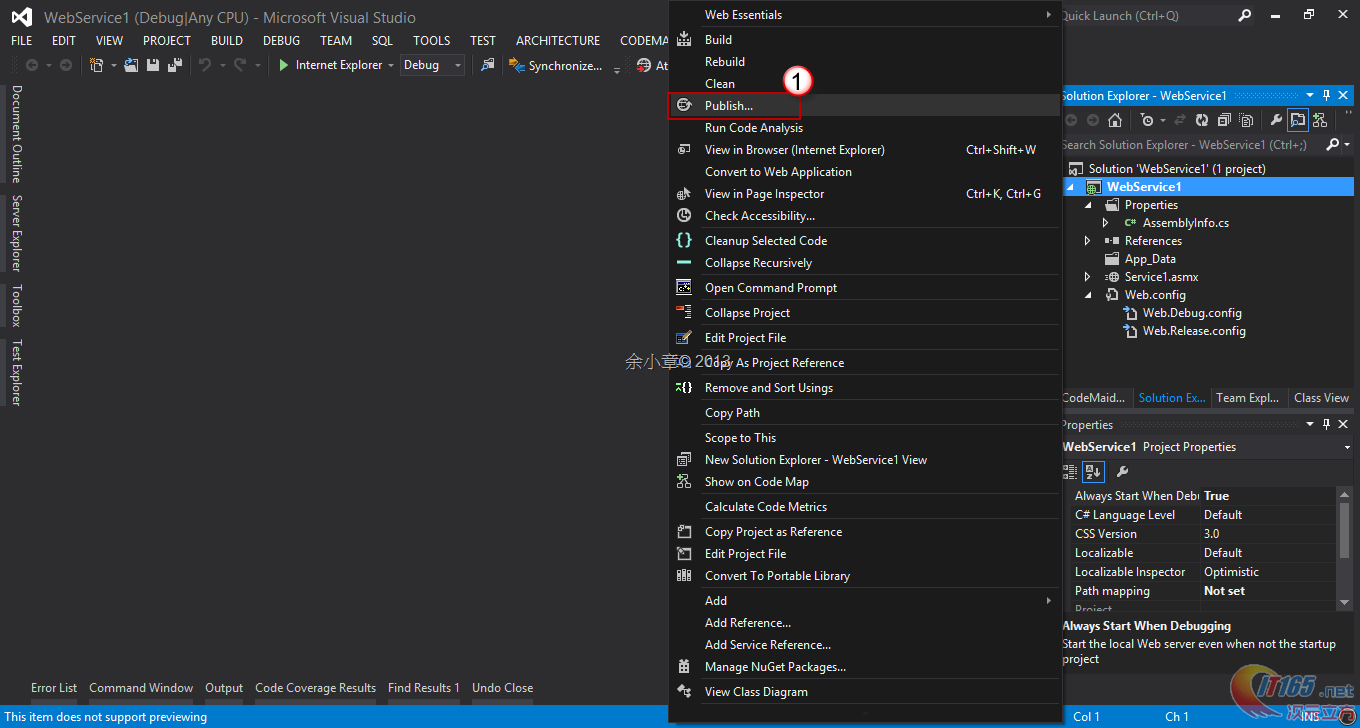Open Properties via wrench icon in Solution Explorer toolbar

(1276, 120)
